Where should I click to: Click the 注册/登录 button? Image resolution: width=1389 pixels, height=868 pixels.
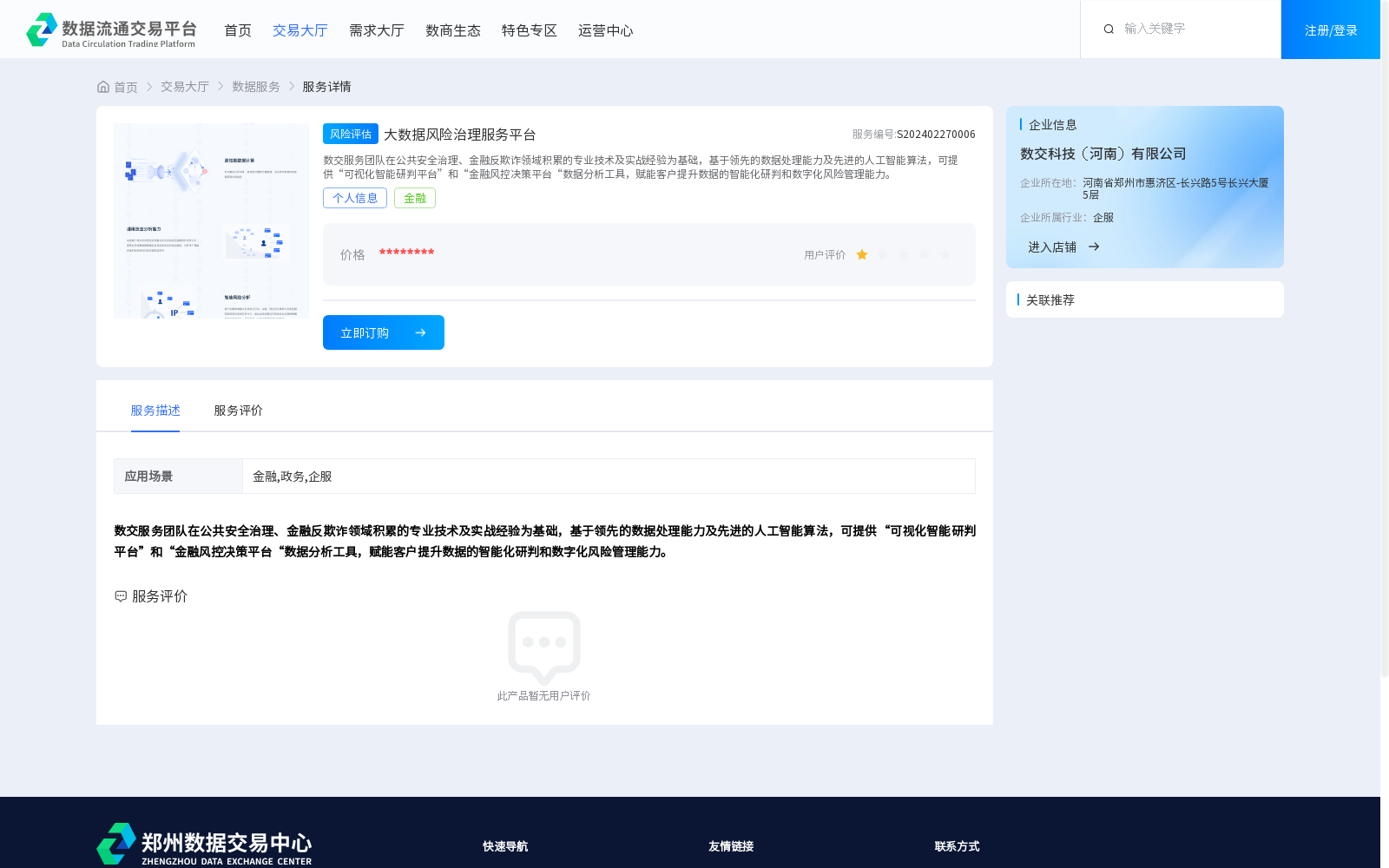coord(1331,30)
